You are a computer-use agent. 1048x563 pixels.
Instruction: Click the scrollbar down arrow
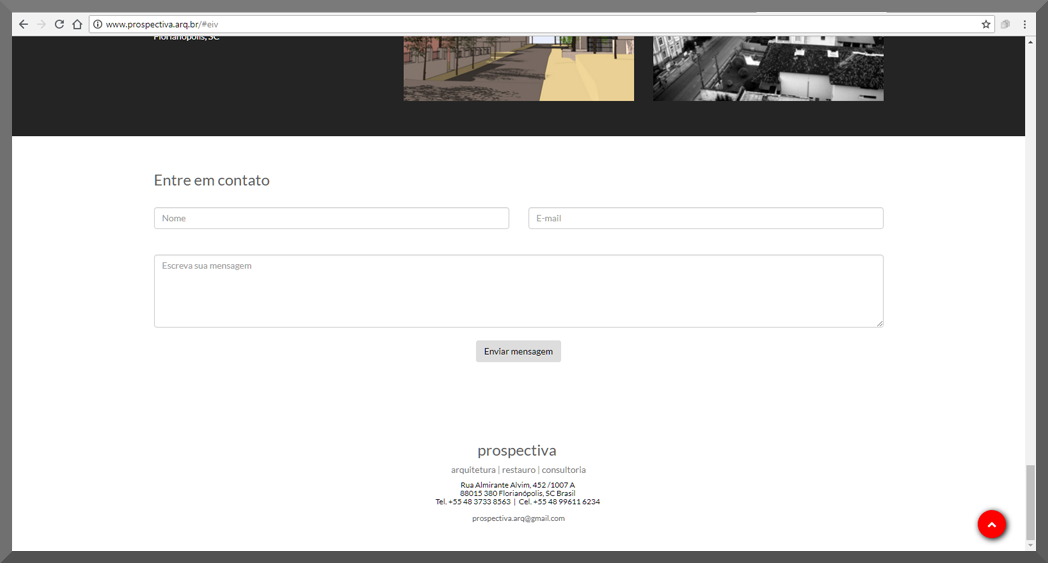pos(1031,546)
